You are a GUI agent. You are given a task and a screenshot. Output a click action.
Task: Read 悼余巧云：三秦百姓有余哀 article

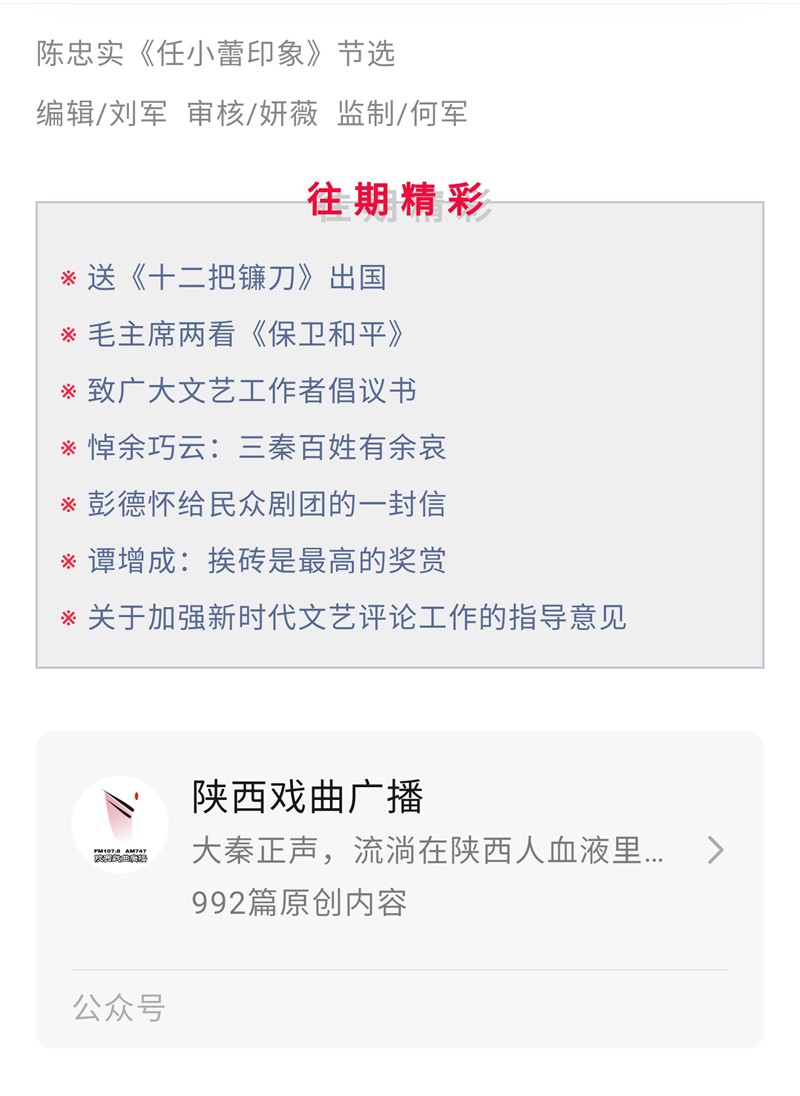[x=267, y=447]
